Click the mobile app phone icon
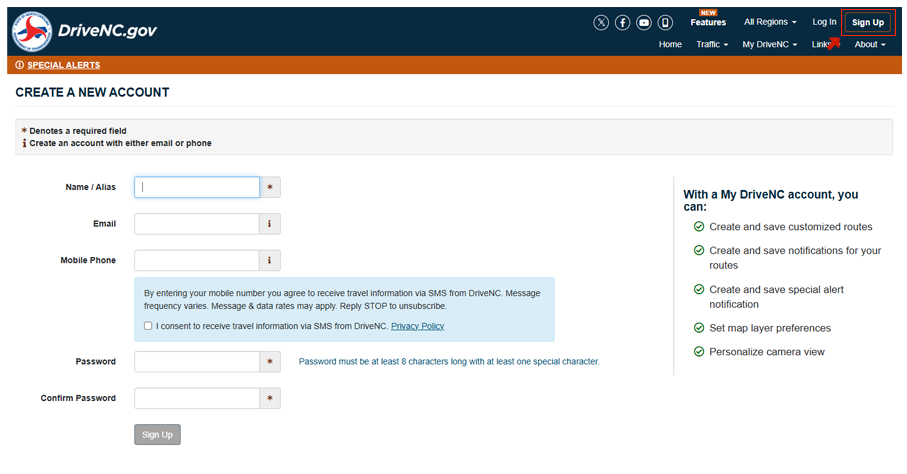 (665, 23)
